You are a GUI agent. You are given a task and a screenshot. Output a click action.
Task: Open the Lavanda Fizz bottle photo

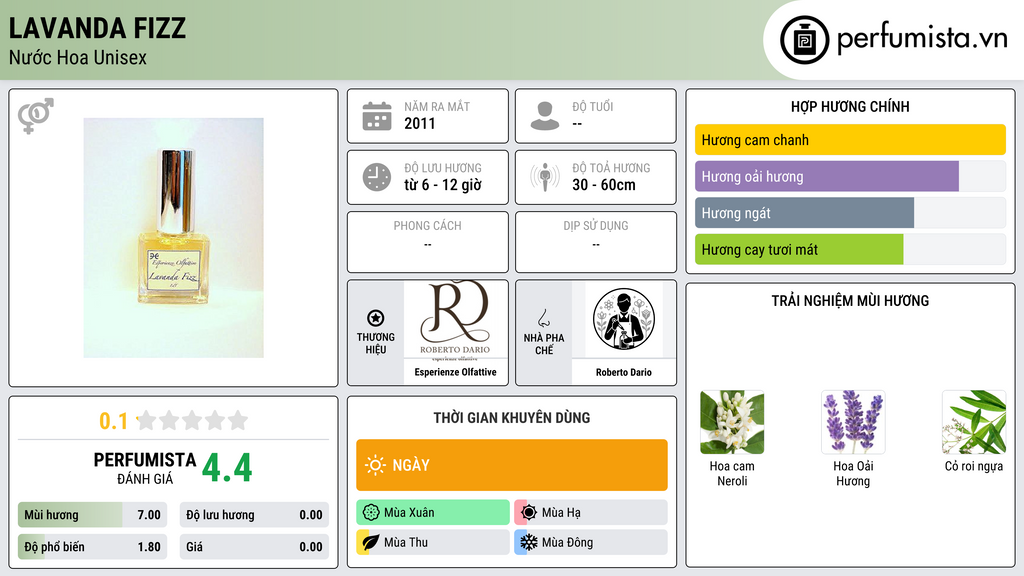tap(173, 238)
